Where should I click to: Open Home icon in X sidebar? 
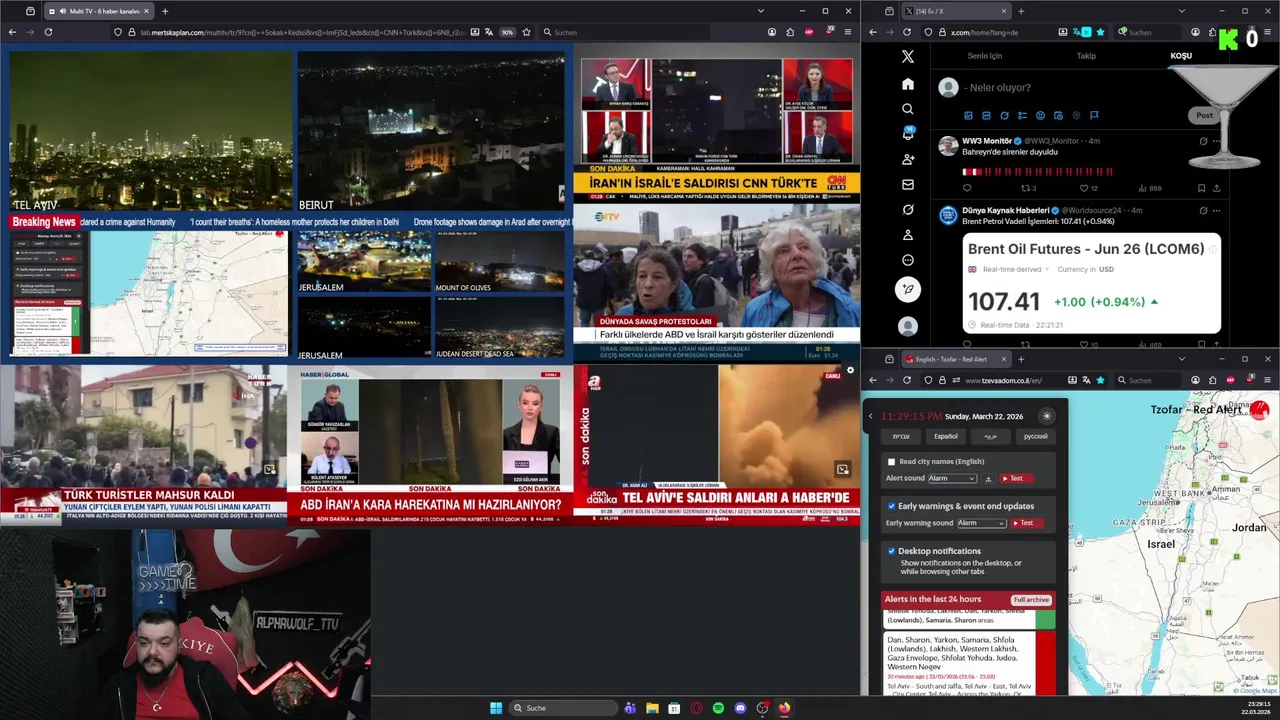(908, 84)
